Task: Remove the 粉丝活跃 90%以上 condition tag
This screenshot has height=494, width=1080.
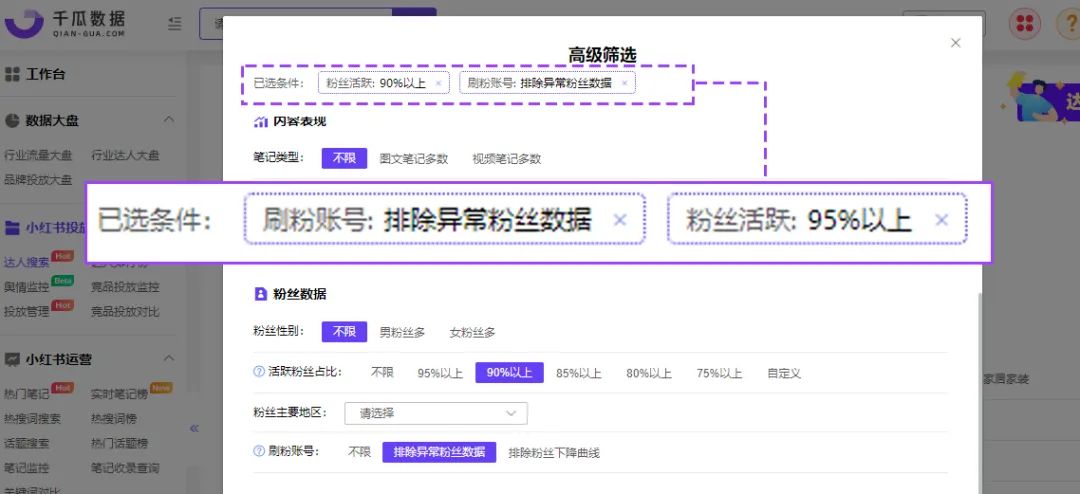Action: (438, 83)
